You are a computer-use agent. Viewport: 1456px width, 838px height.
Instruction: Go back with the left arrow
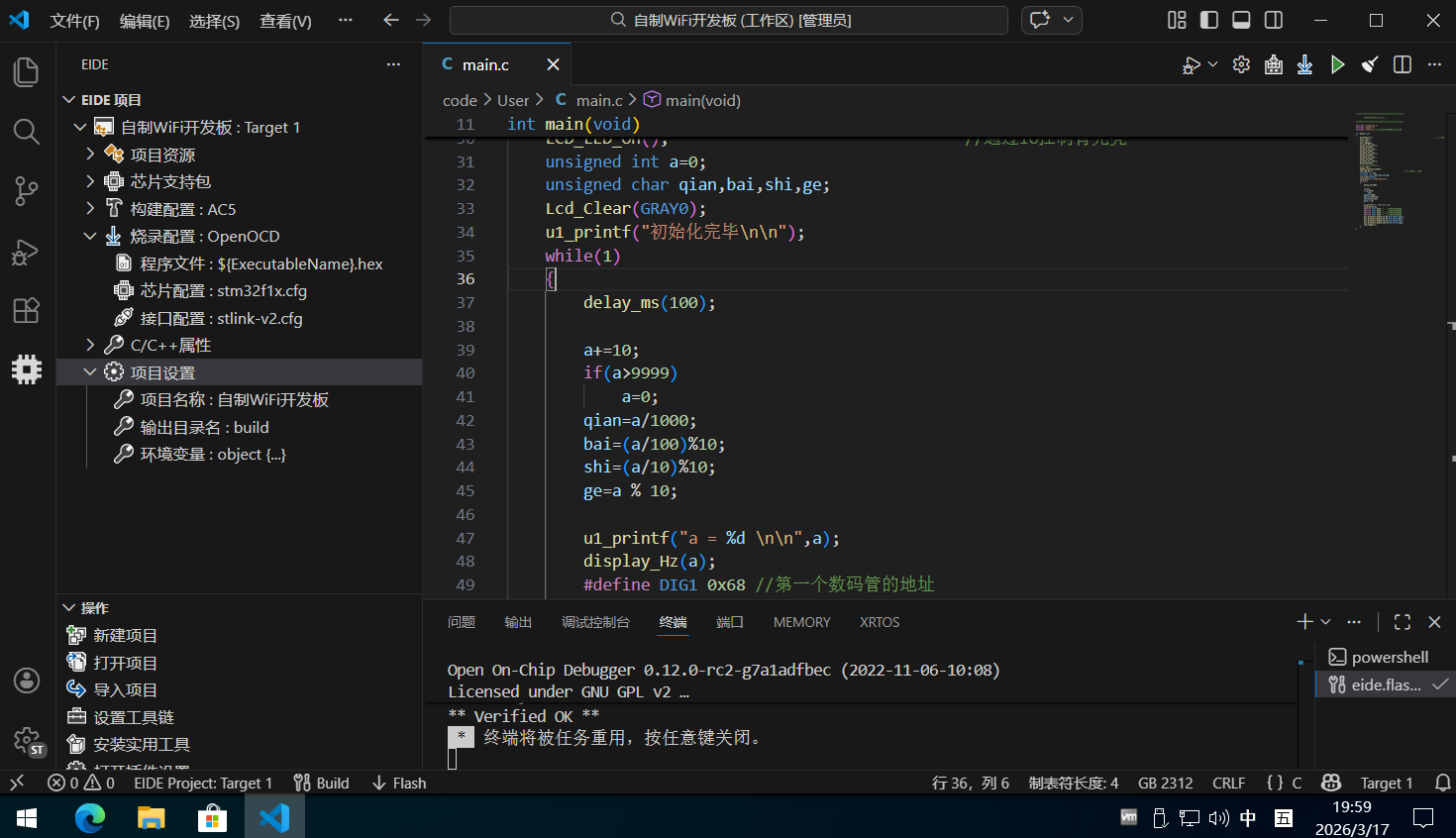point(391,20)
